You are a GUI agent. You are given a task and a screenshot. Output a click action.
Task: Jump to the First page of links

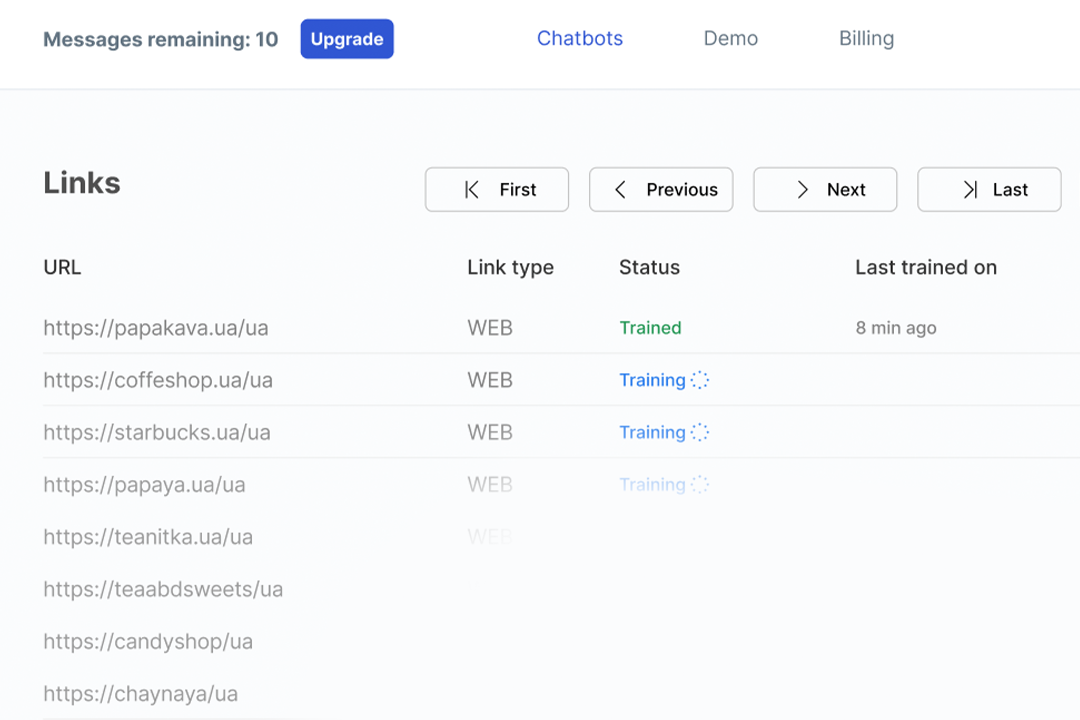click(497, 189)
